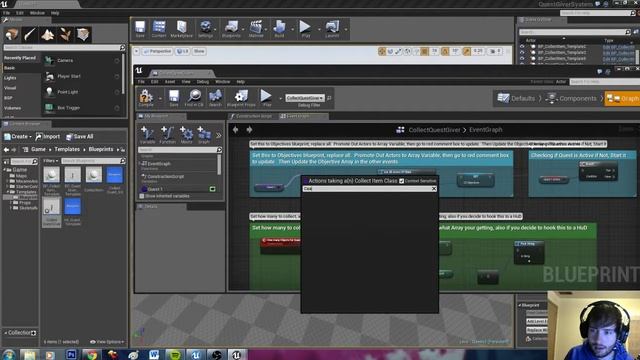Toggle Show inherited variables checkbox
The width and height of the screenshot is (640, 360).
point(142,196)
